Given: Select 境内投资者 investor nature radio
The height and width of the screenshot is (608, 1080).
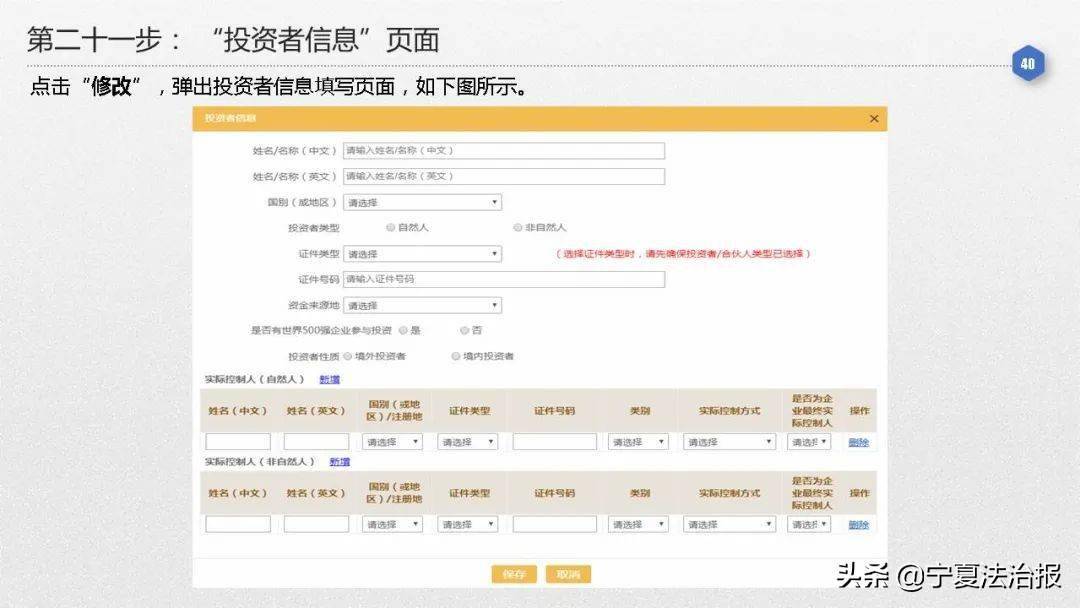Looking at the screenshot, I should pos(455,356).
